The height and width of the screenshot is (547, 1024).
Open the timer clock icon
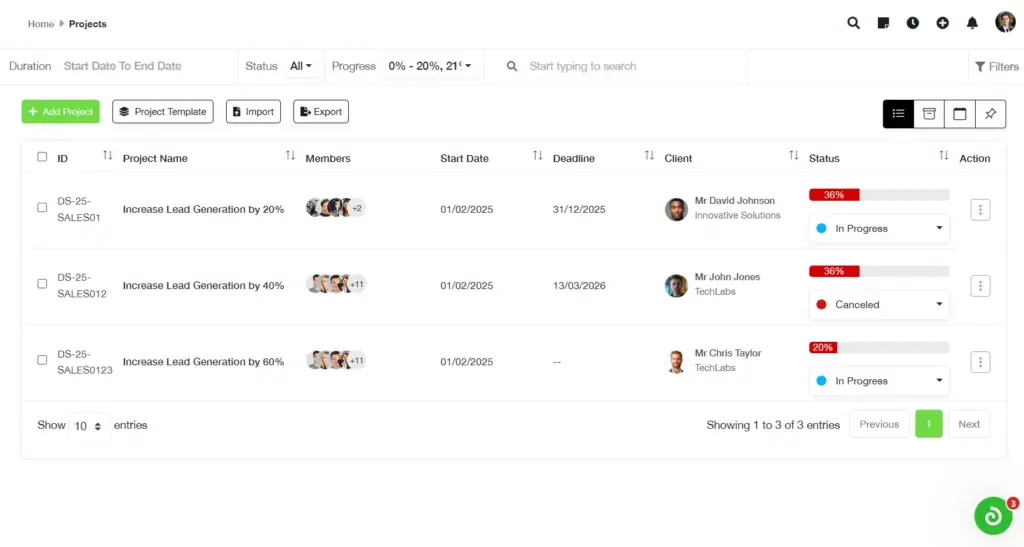pos(912,23)
